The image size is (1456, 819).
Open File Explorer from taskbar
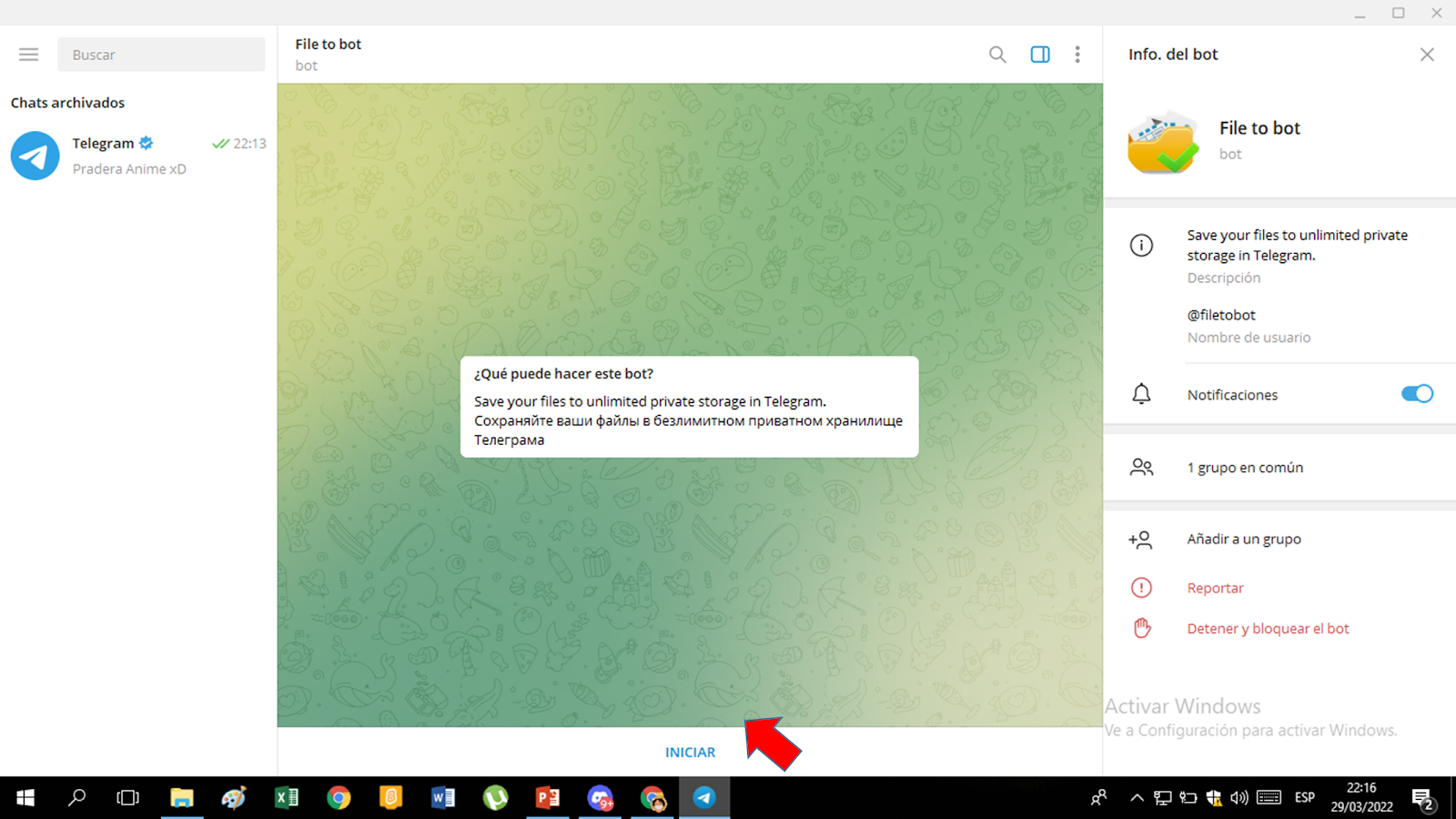click(182, 798)
